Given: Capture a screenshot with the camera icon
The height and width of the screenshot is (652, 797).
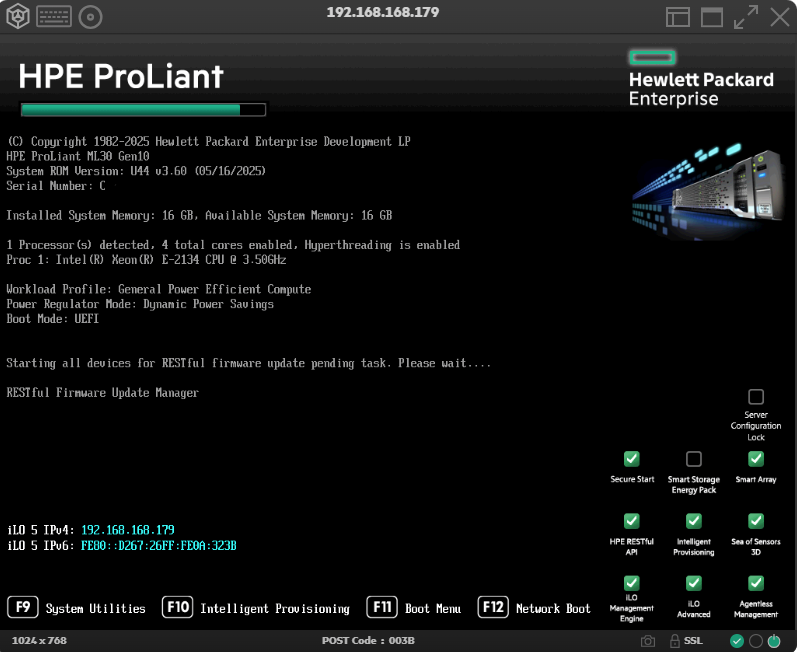Looking at the screenshot, I should pos(648,641).
